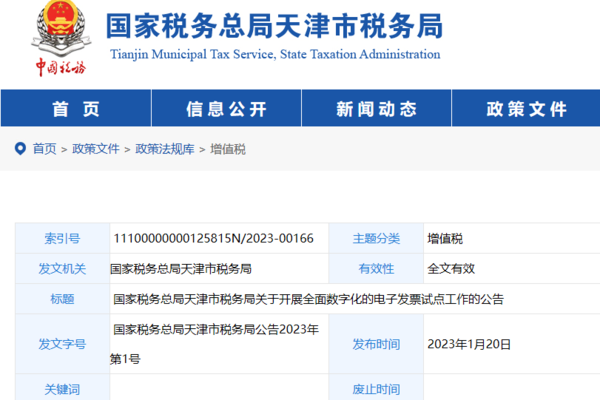Select index number 11100000000125815N/2023-00166

pyautogui.click(x=214, y=238)
